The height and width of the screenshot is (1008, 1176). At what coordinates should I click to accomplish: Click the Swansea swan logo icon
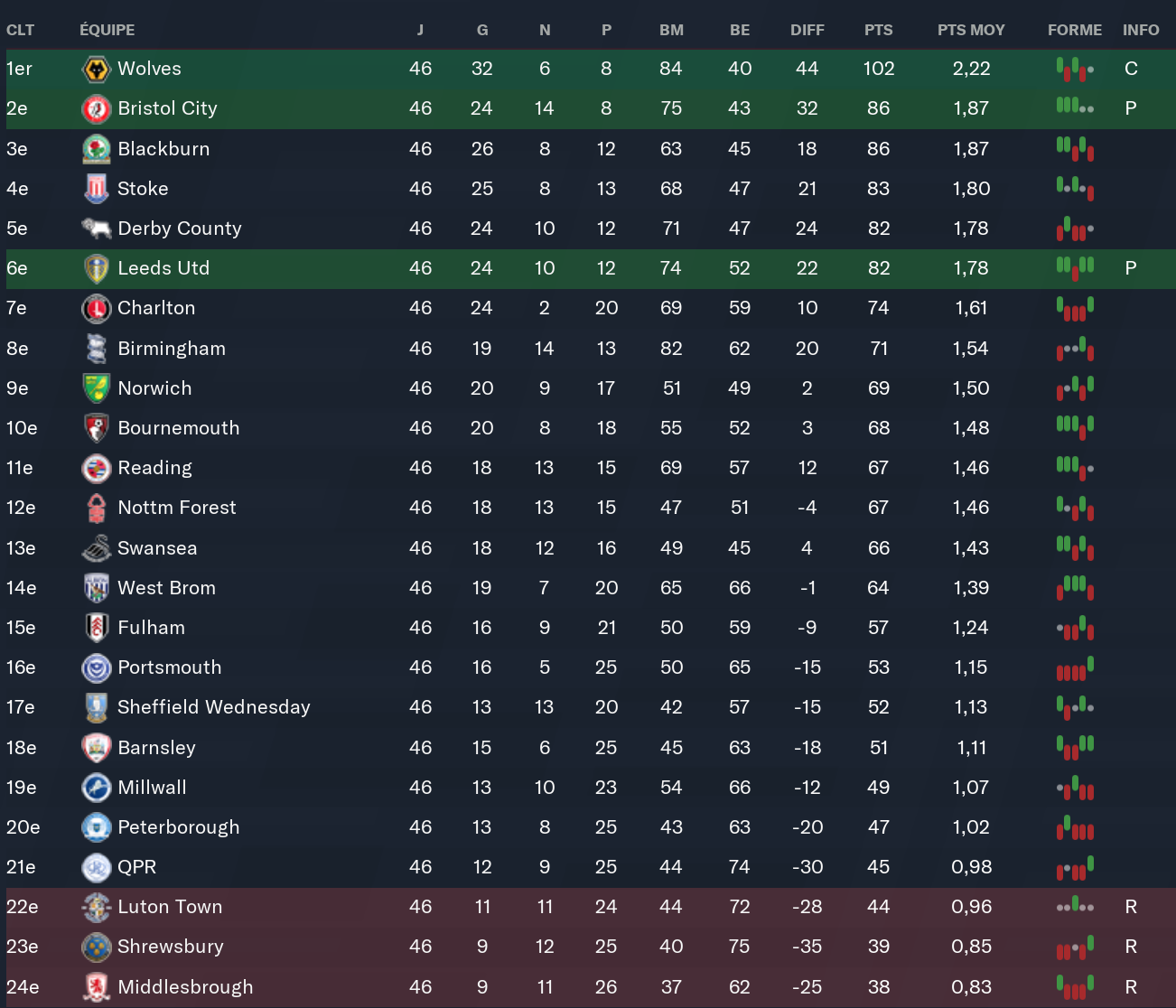coord(96,548)
